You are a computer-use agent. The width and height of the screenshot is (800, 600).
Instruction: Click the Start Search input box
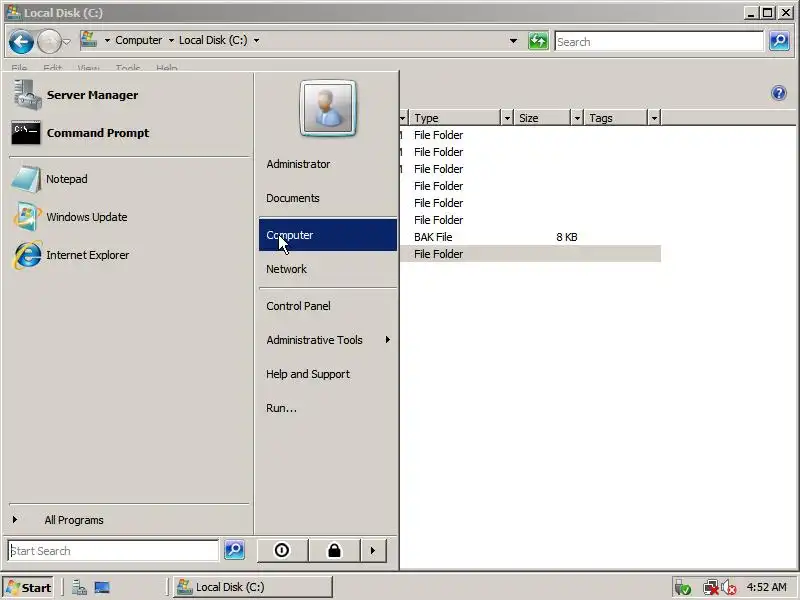tap(113, 551)
